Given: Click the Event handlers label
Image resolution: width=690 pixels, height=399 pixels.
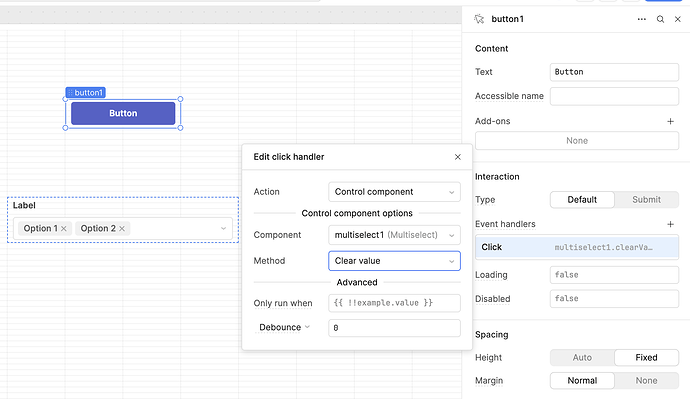Looking at the screenshot, I should point(505,224).
